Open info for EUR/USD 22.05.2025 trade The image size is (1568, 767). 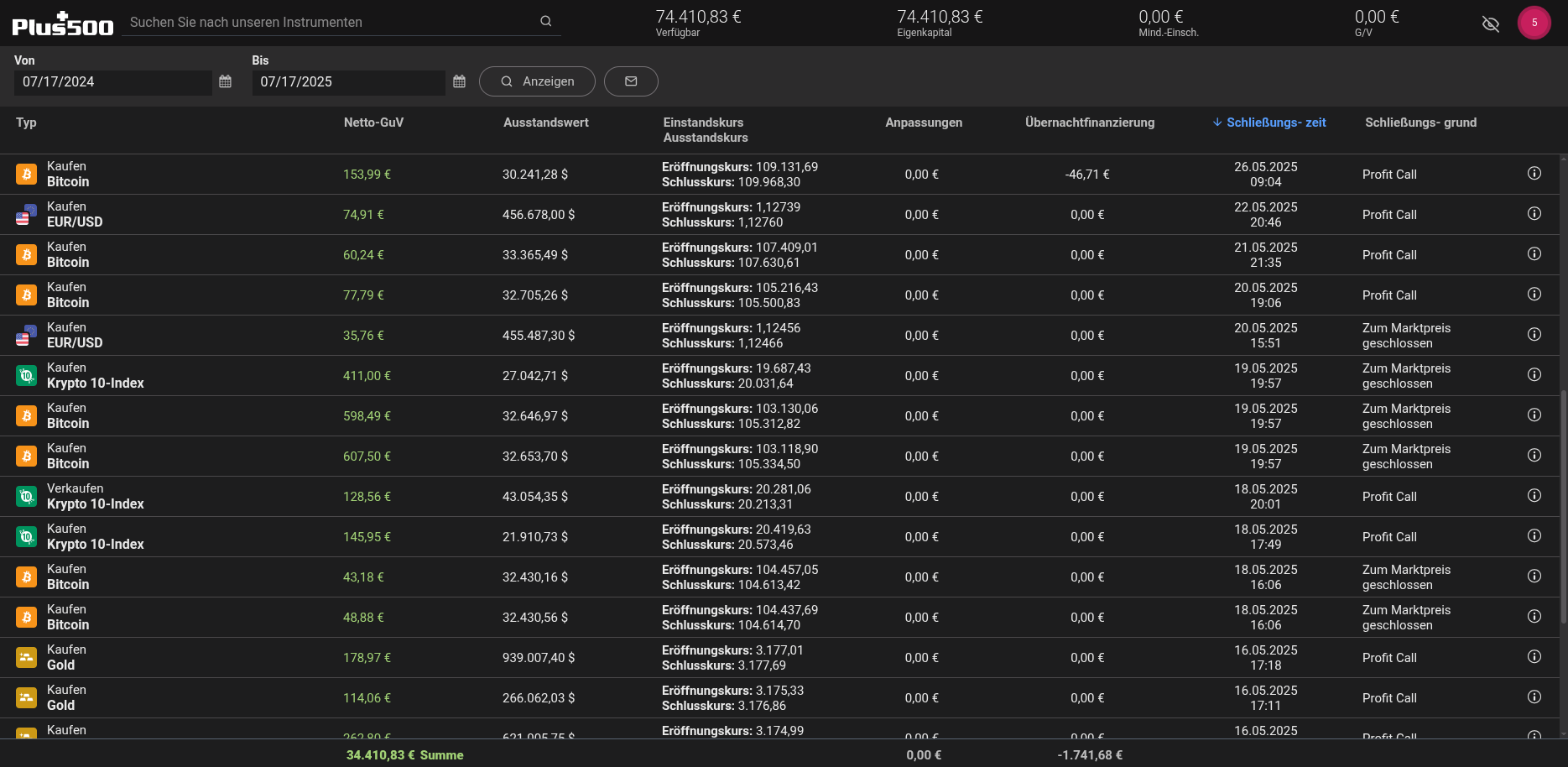[1534, 214]
